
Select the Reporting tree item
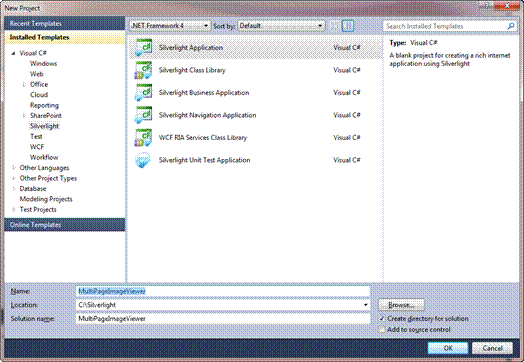(x=44, y=105)
